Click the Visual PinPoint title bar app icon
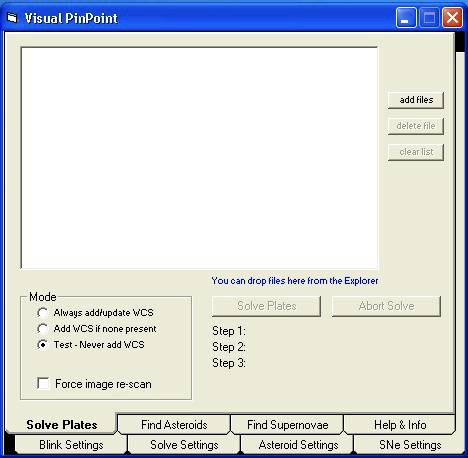468x458 pixels. [12, 18]
